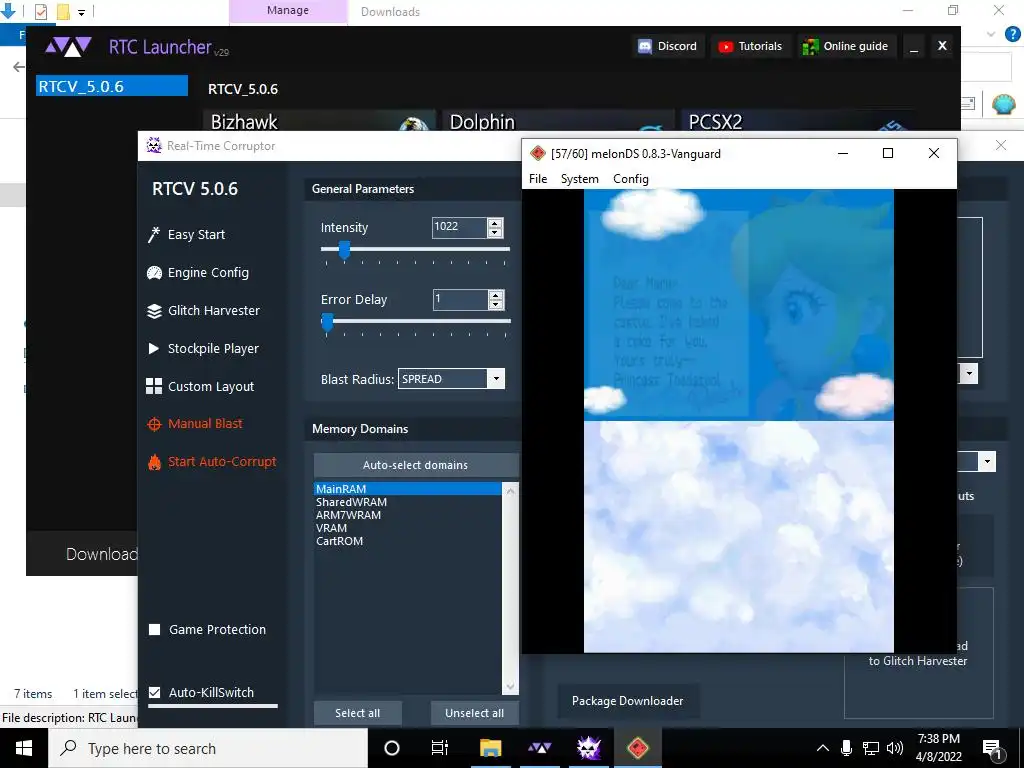Click the PCSX2 emulator card
Screen dimensions: 1024x768
click(797, 121)
